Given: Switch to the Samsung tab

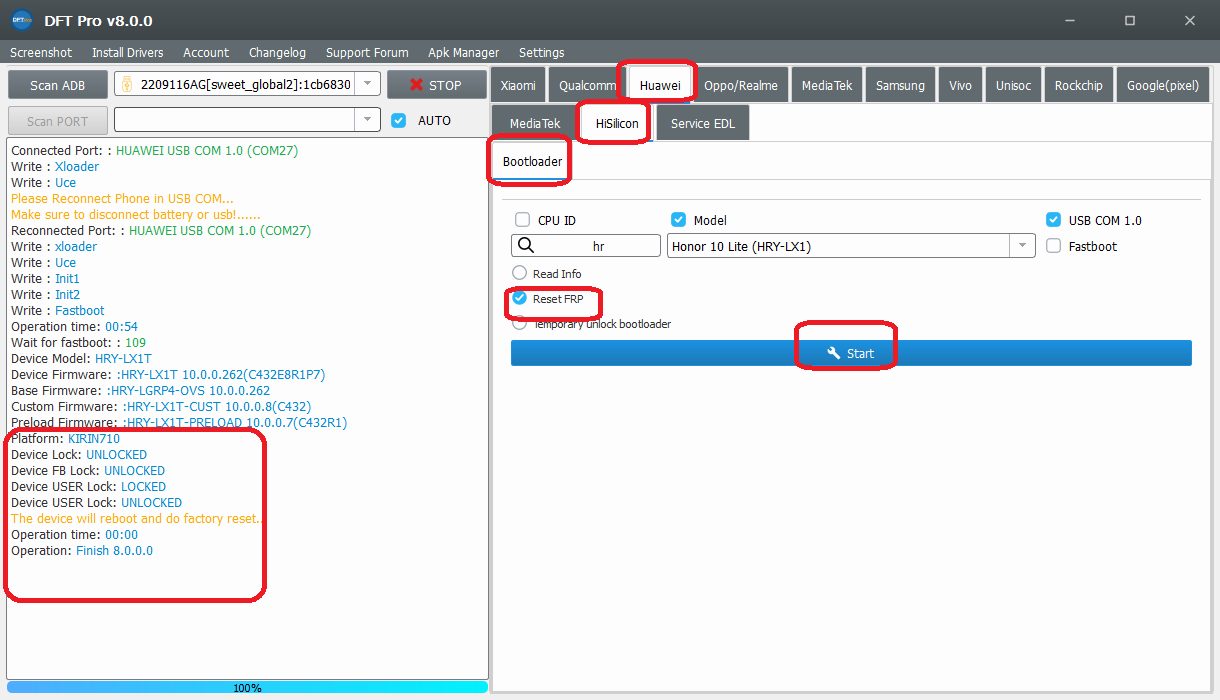Looking at the screenshot, I should pos(900,85).
